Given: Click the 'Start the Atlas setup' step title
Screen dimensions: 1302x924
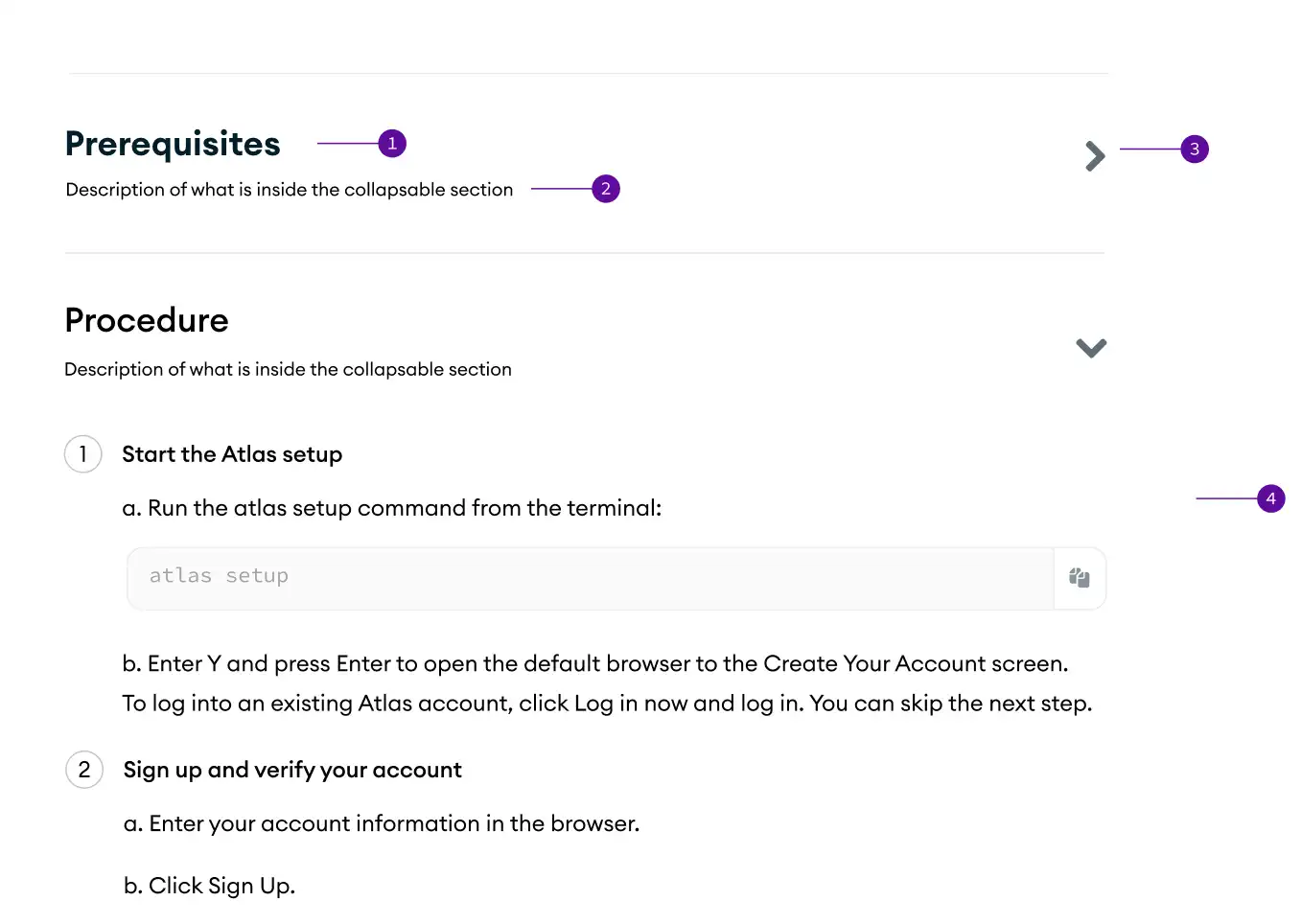Looking at the screenshot, I should tap(232, 454).
